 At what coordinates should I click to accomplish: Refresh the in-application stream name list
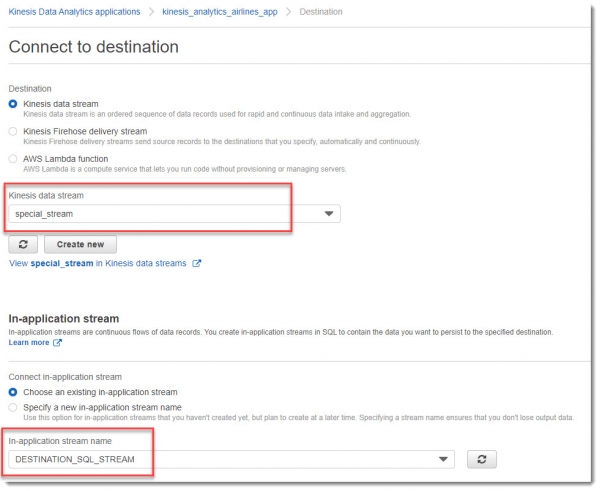[x=483, y=458]
